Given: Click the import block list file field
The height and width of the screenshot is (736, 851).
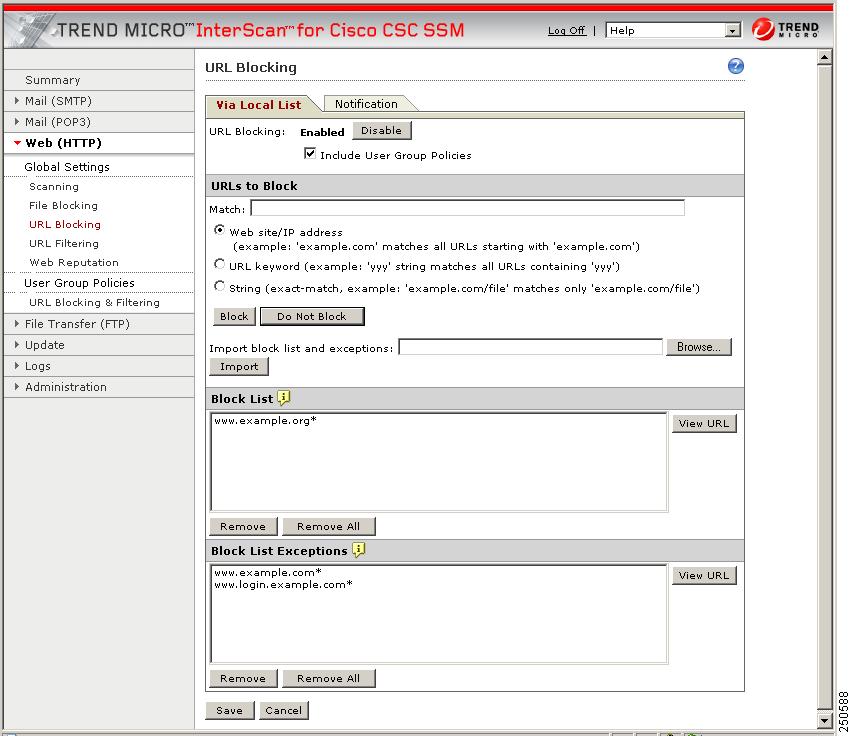Looking at the screenshot, I should 530,347.
